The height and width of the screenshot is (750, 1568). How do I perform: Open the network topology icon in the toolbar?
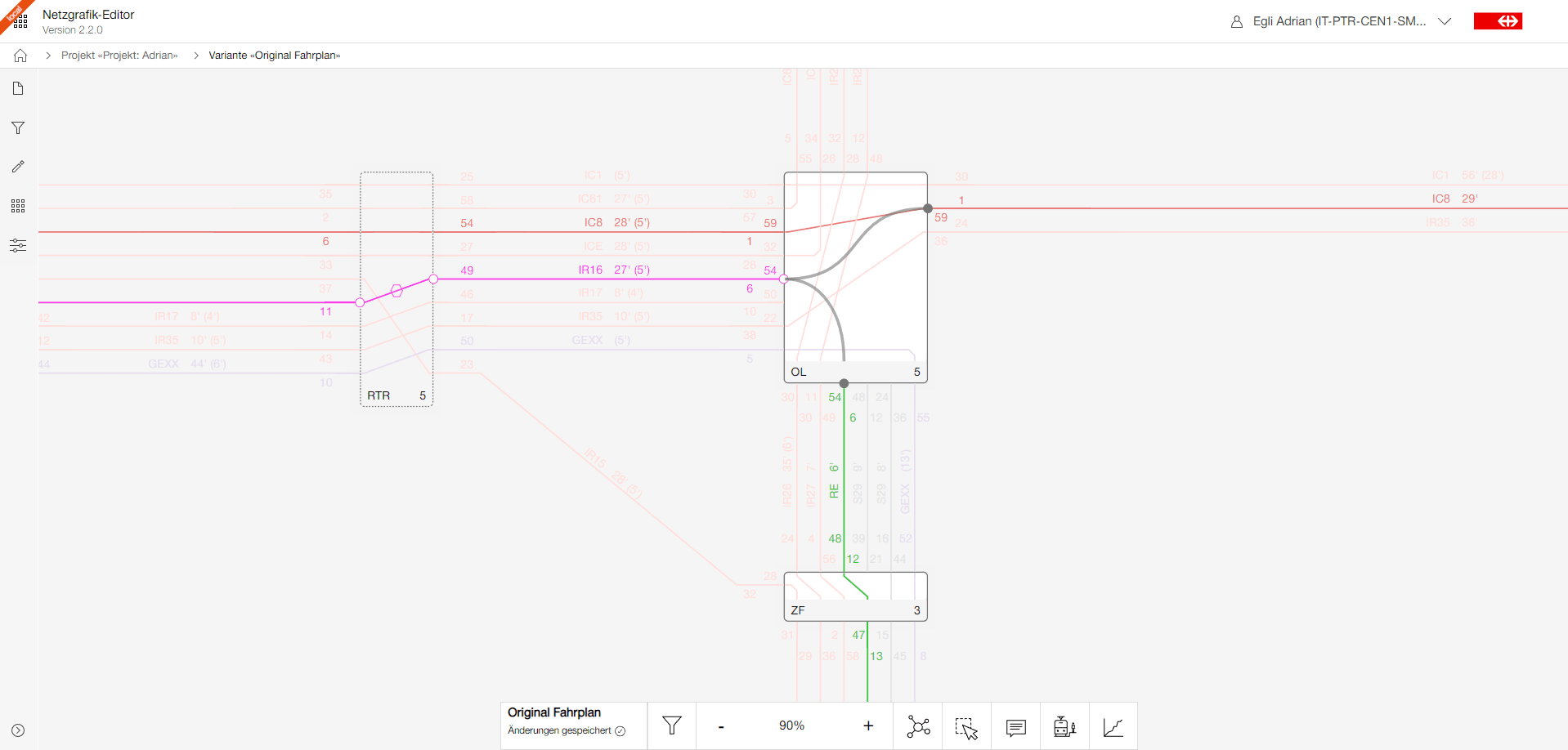pos(917,725)
